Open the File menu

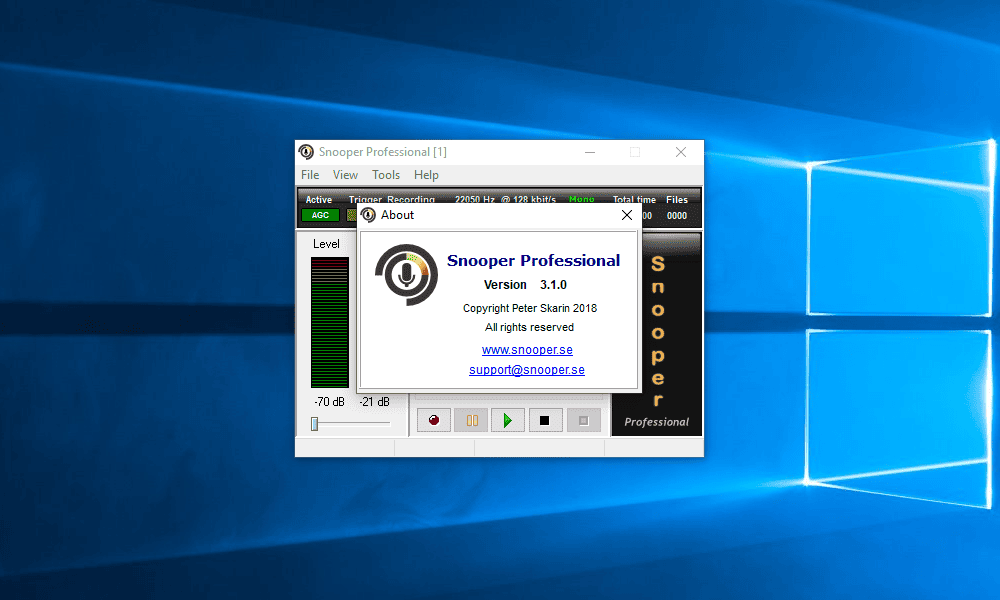pyautogui.click(x=310, y=175)
